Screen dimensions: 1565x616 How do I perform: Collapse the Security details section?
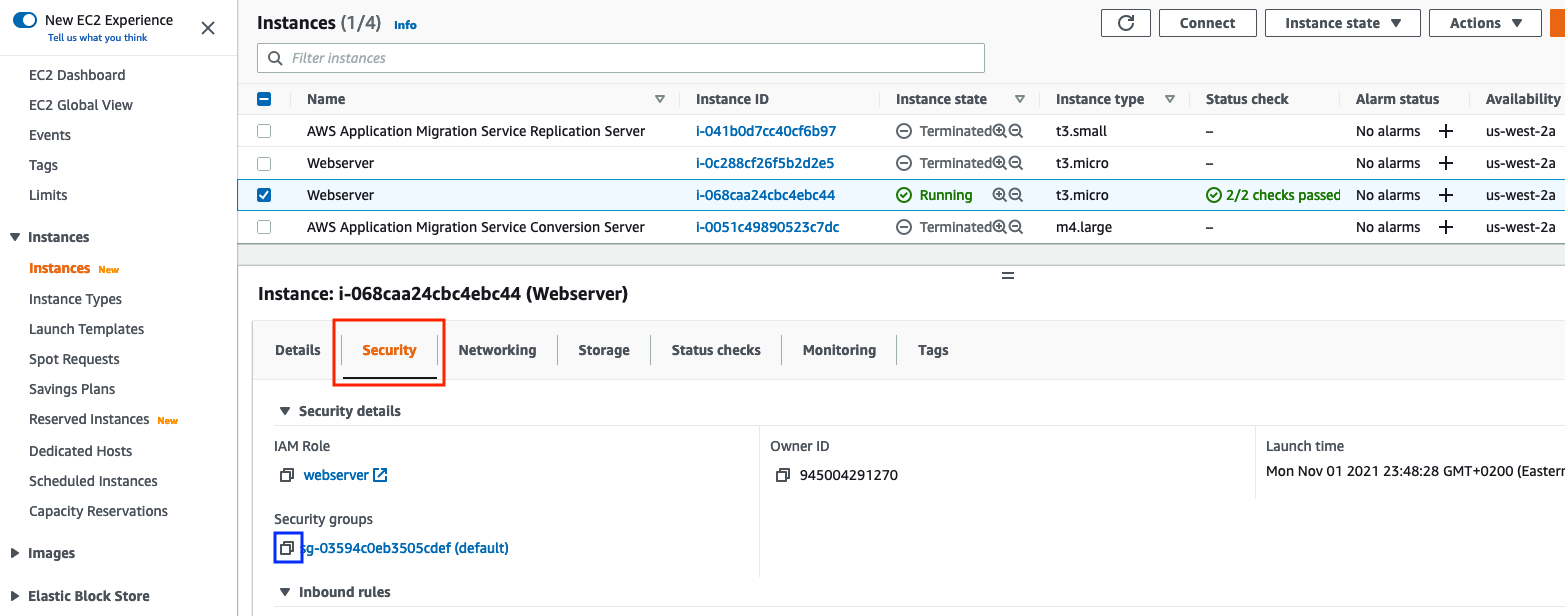click(285, 411)
